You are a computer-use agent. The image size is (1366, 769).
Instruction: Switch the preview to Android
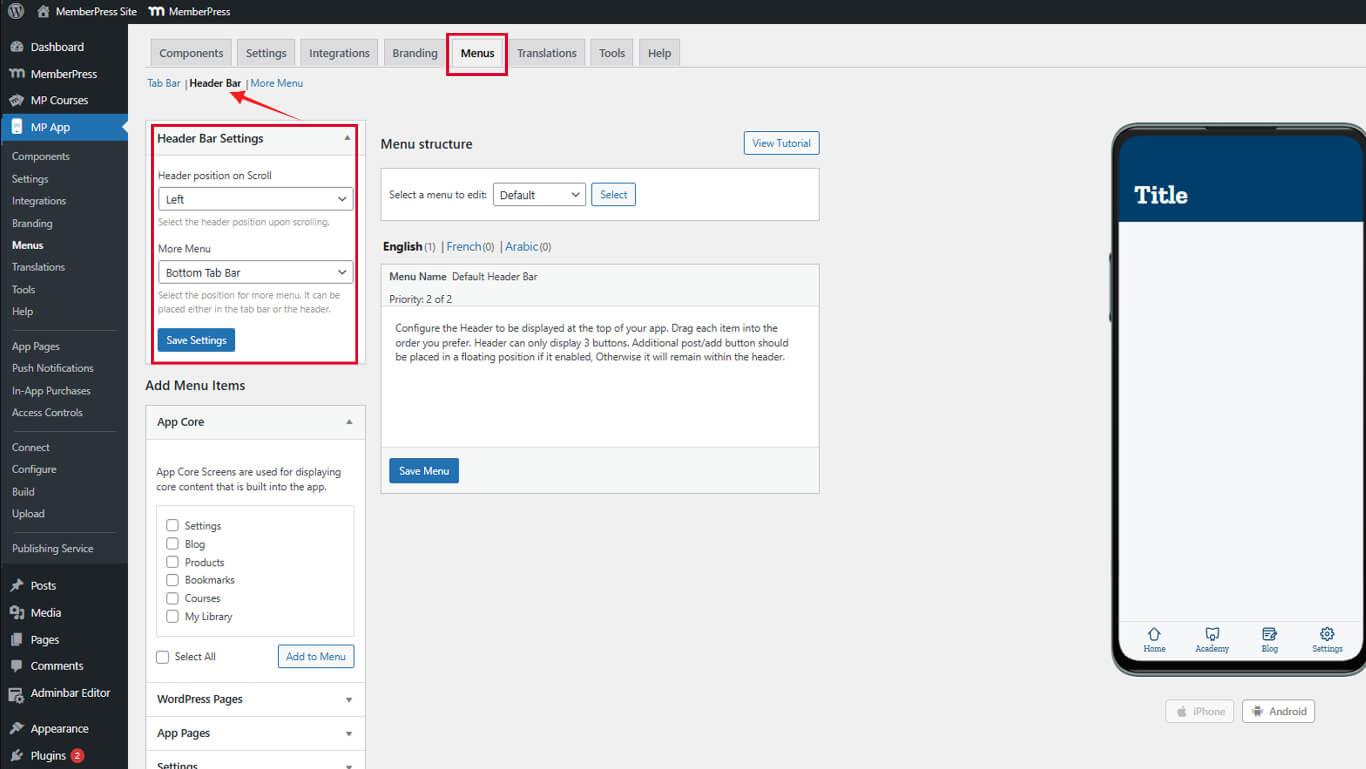[1278, 711]
